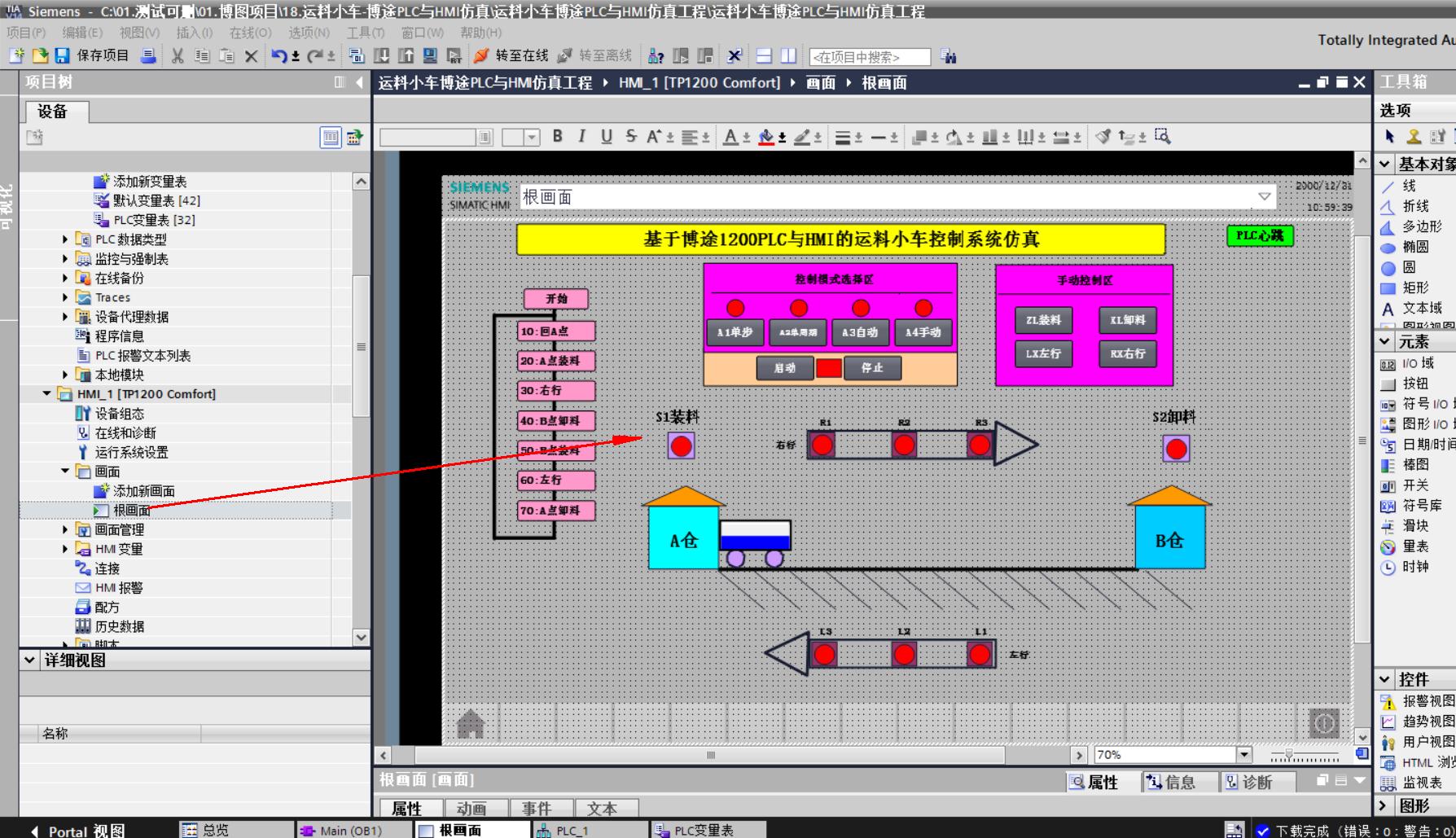Click the project search input field
The image size is (1456, 838).
(869, 57)
